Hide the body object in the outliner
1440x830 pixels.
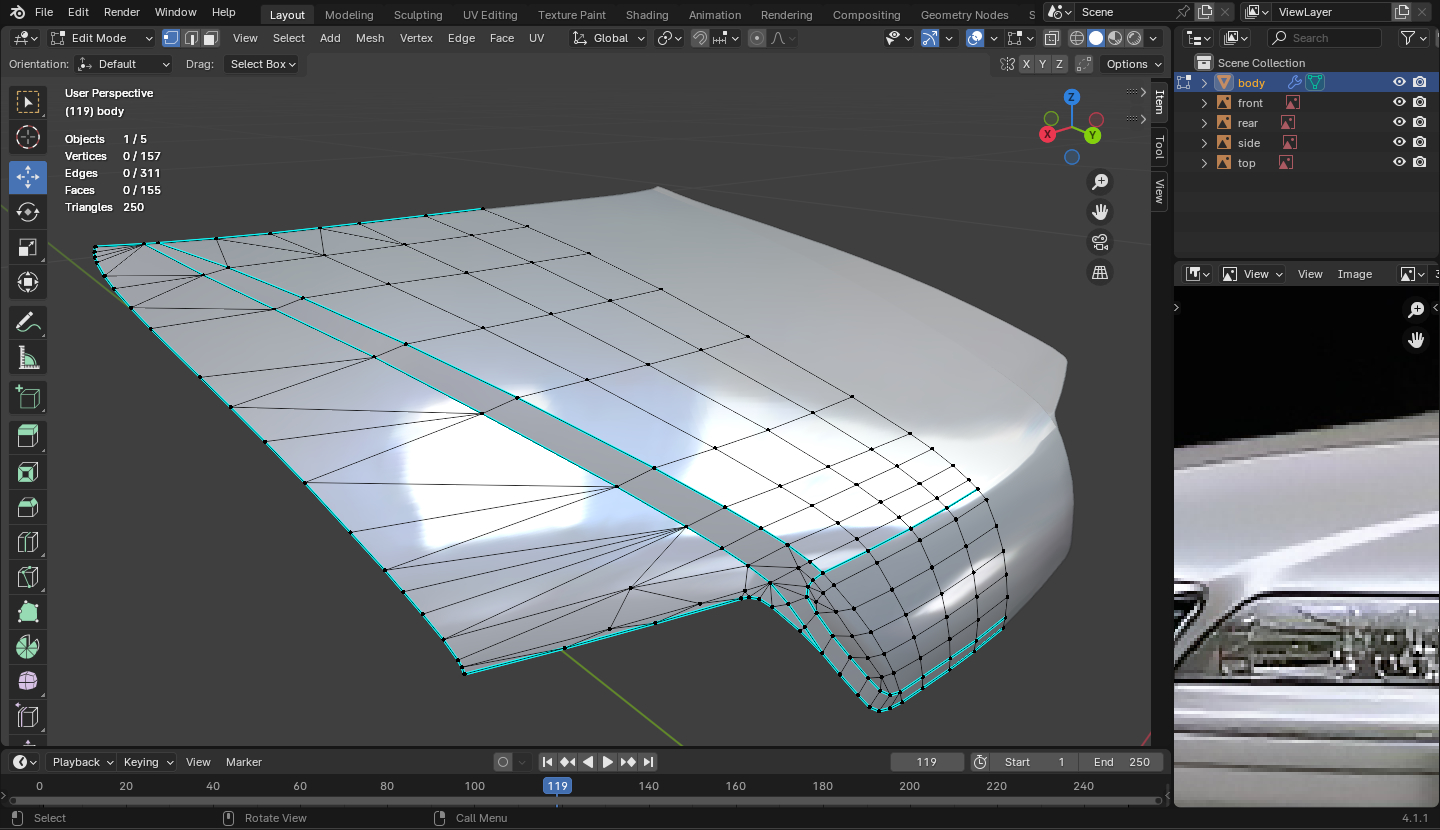point(1399,83)
